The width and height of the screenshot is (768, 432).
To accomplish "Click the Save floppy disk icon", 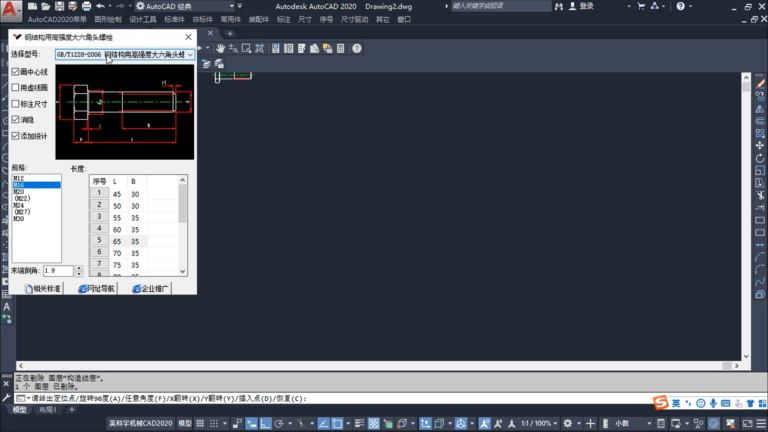I will click(59, 6).
